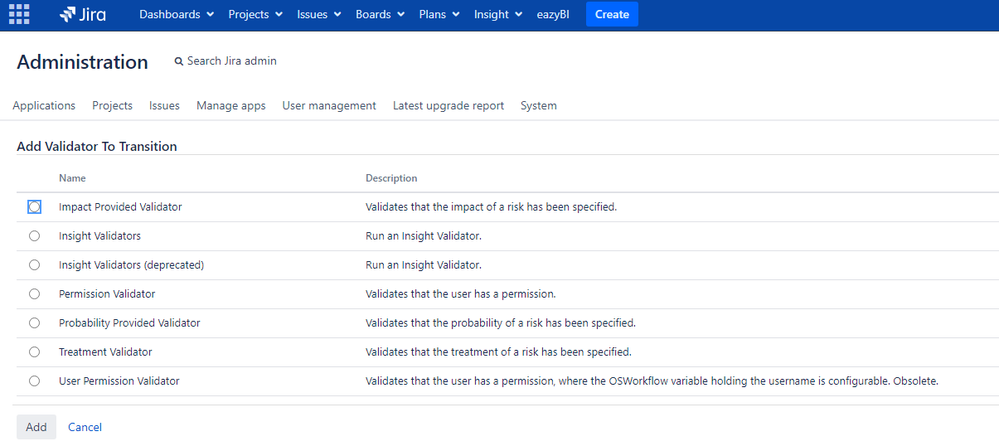Open the Latest upgrade report tab
The image size is (999, 446).
click(449, 106)
